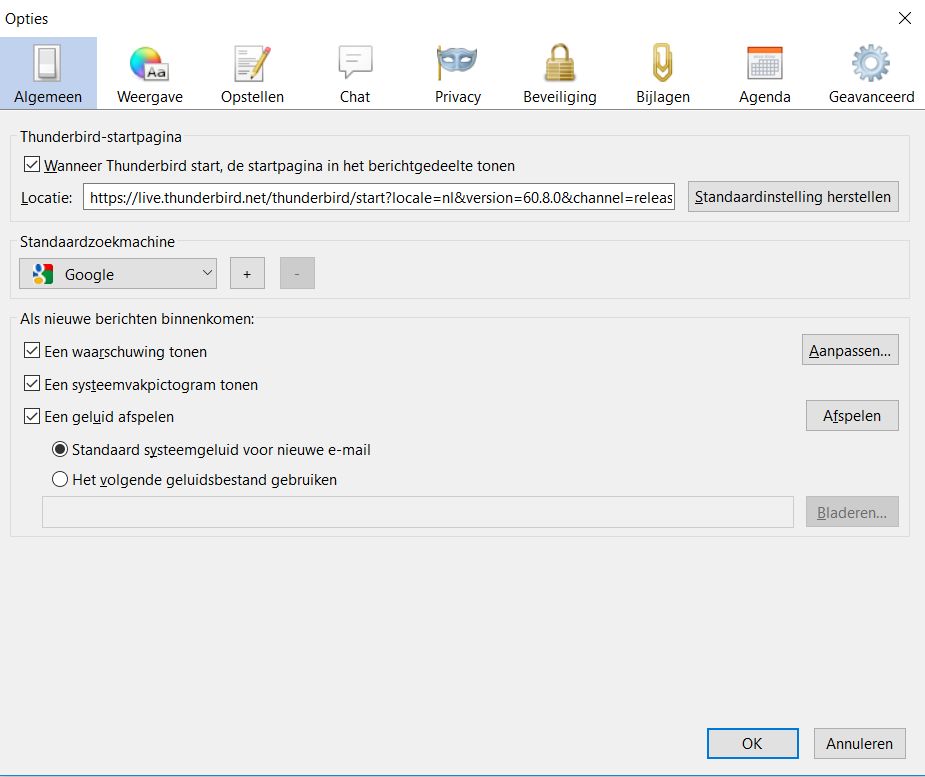Image resolution: width=925 pixels, height=777 pixels.
Task: Open Beveiliging padlock icon
Action: coord(559,65)
